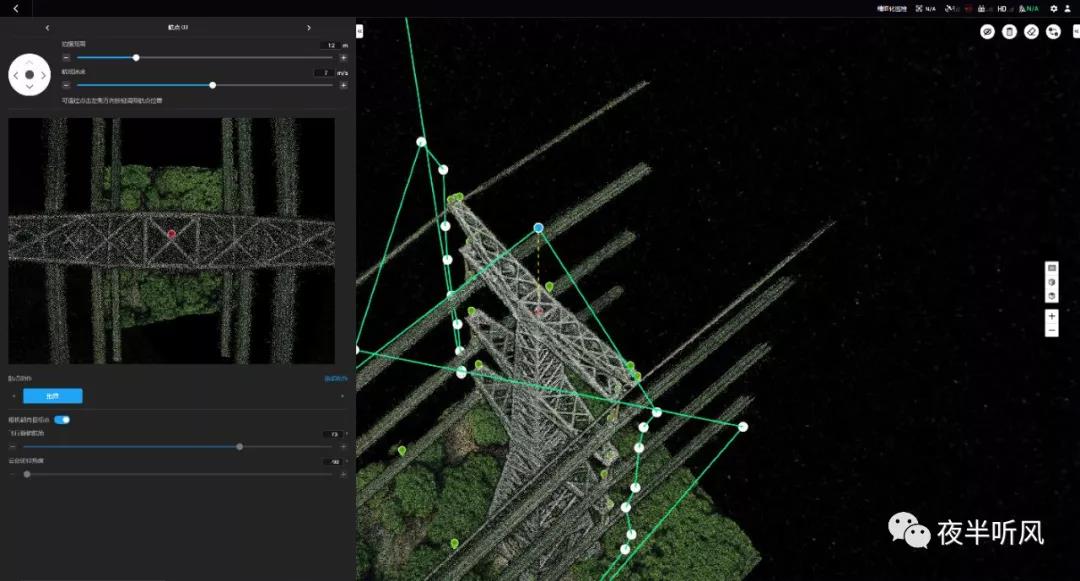Click the m/s speed value input field
The image size is (1080, 581).
pos(324,73)
